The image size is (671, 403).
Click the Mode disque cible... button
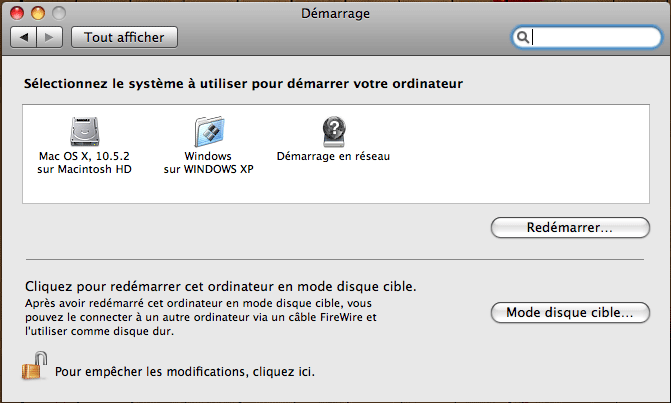tap(568, 312)
